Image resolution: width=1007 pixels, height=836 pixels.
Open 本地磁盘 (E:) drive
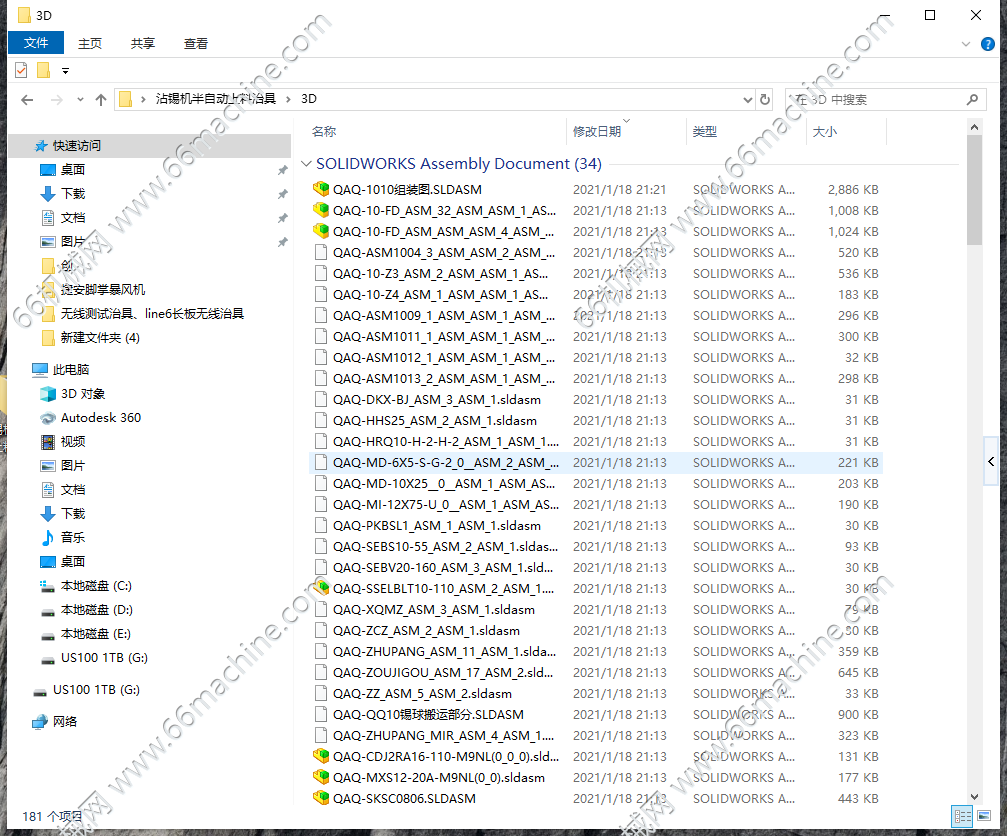click(96, 634)
